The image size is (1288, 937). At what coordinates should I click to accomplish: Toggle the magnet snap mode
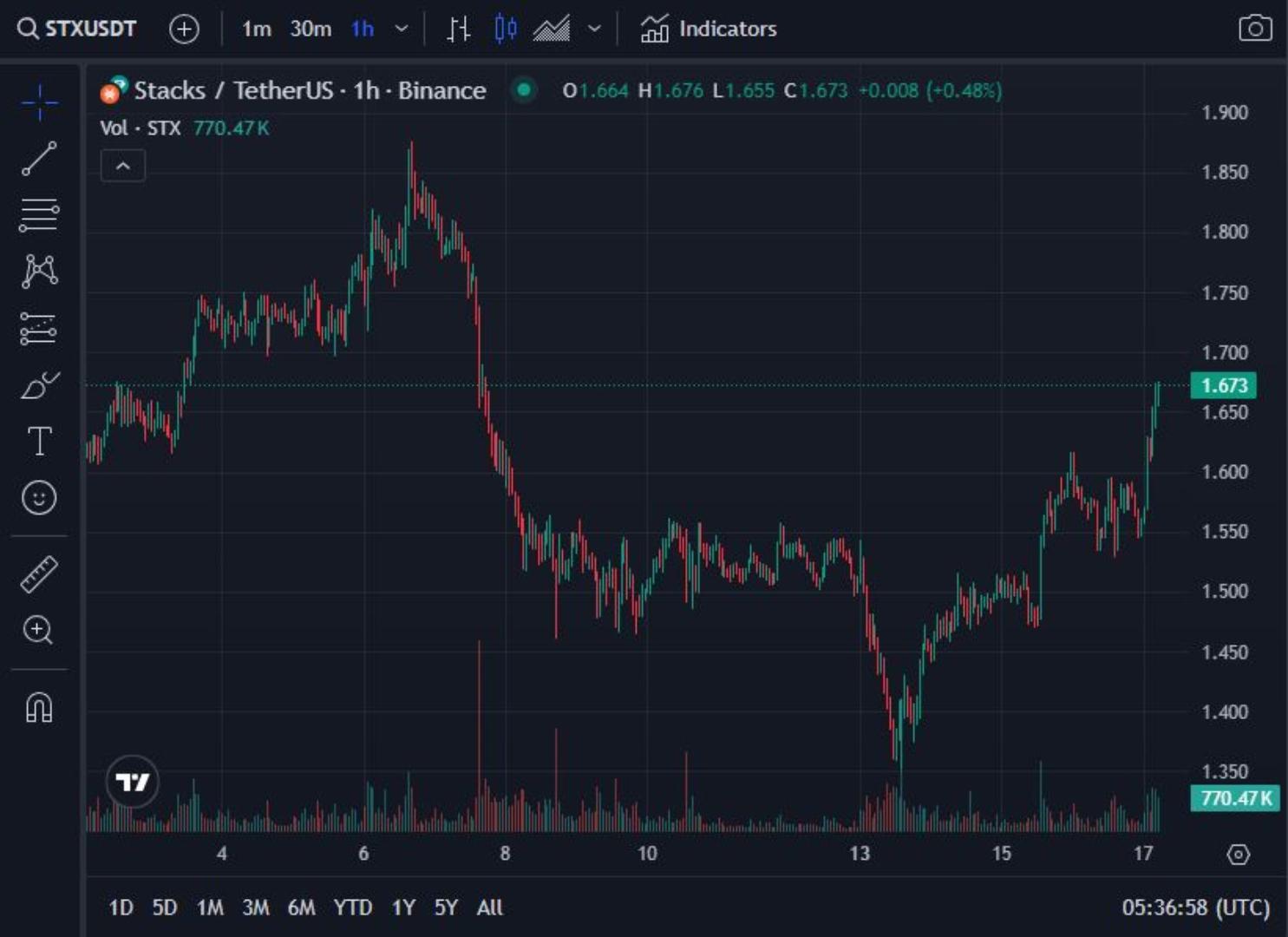pos(39,708)
